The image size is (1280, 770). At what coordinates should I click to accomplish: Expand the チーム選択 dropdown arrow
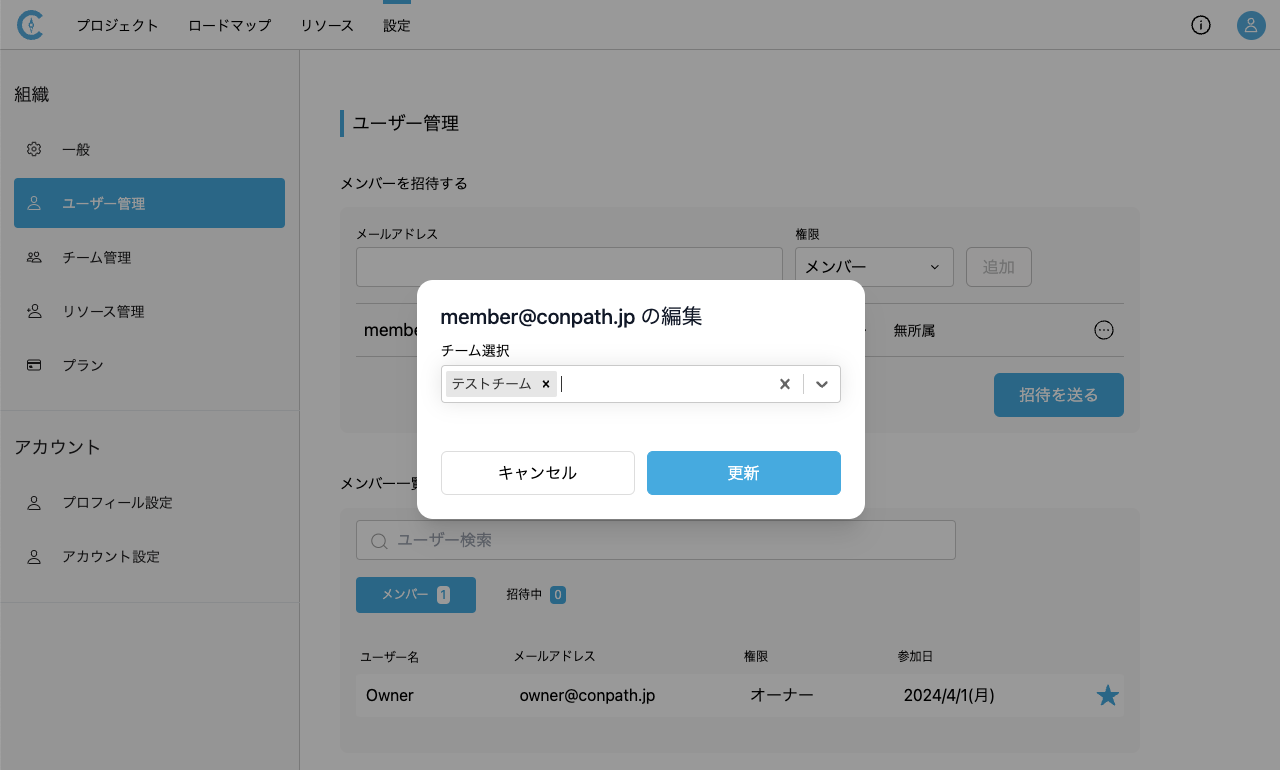(x=822, y=384)
